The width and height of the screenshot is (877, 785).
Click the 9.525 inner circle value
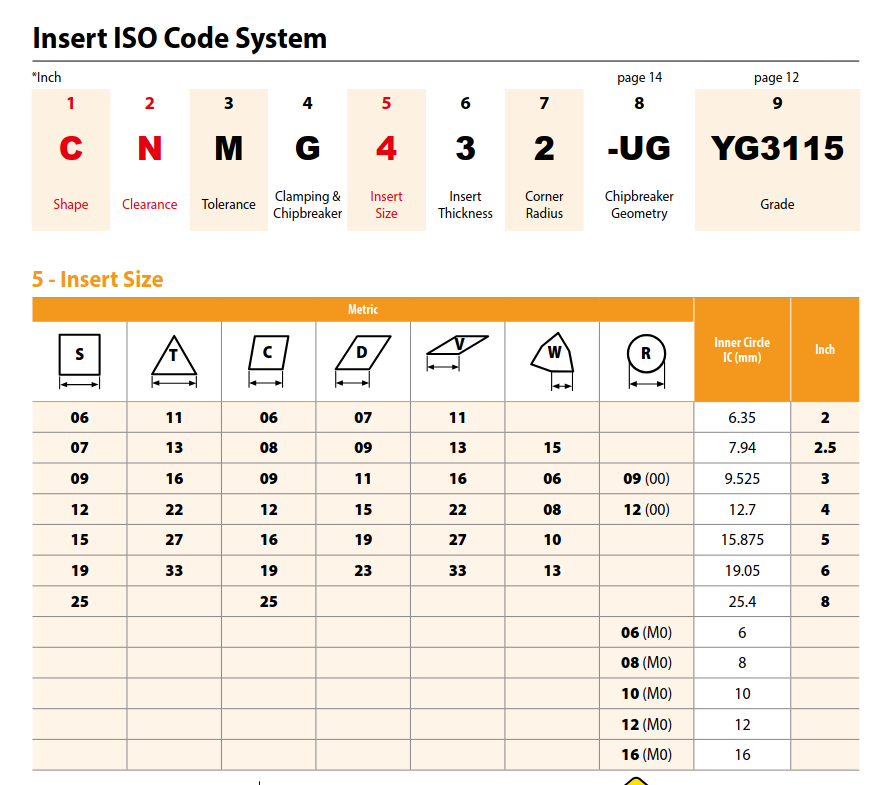(741, 479)
